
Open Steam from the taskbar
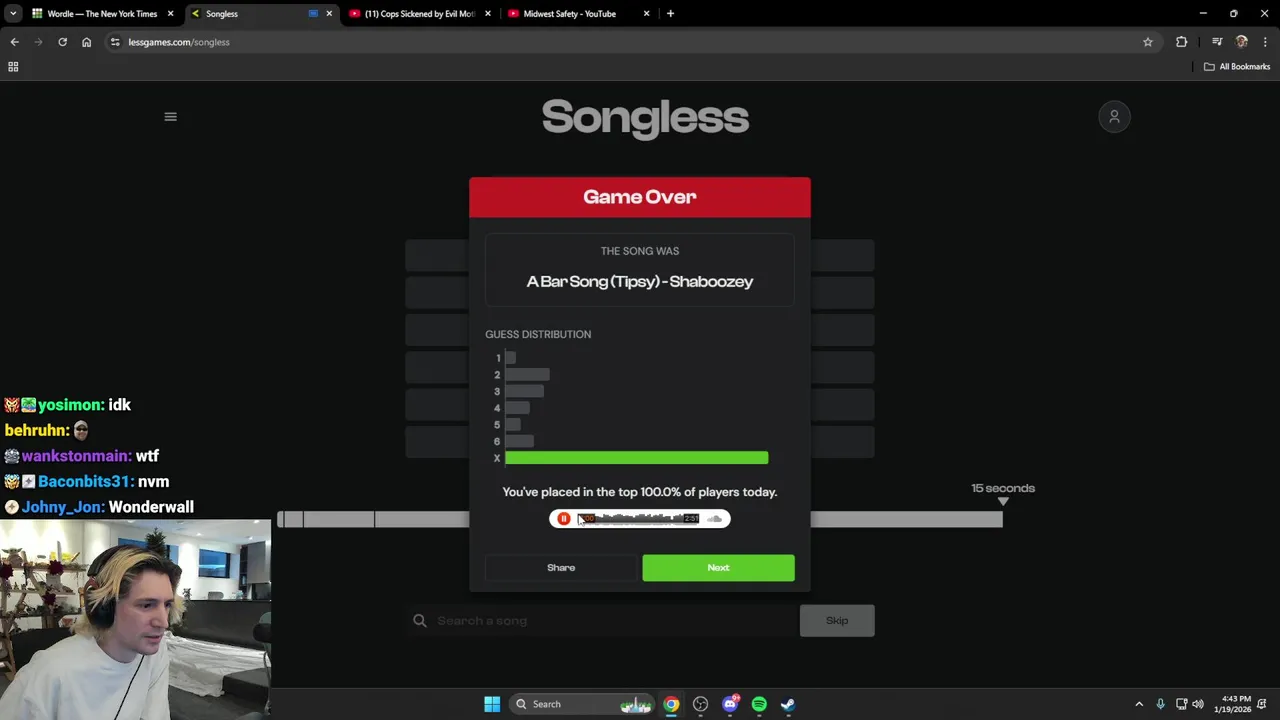[x=788, y=704]
